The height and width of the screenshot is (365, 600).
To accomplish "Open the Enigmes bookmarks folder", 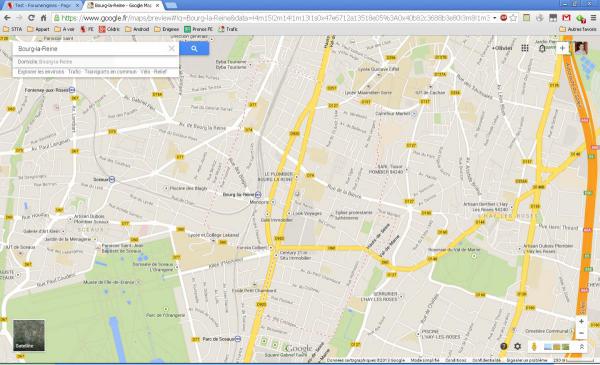I will pos(166,29).
